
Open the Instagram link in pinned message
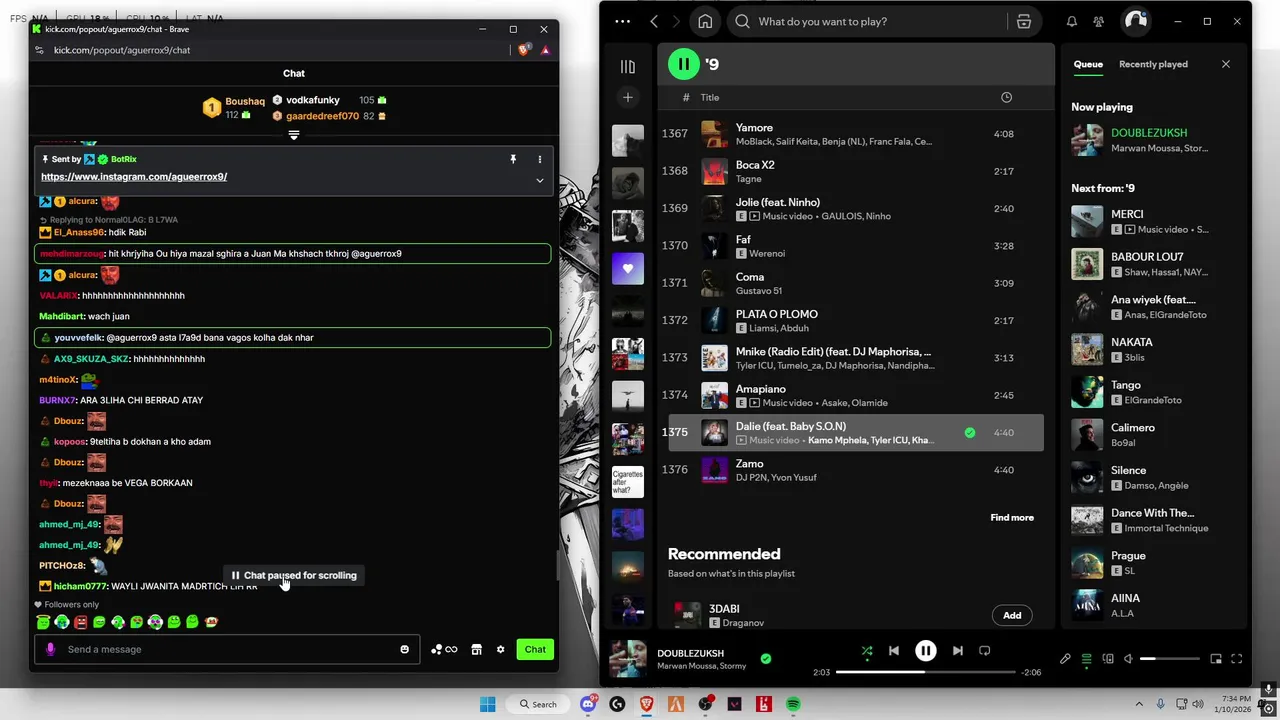click(x=134, y=177)
